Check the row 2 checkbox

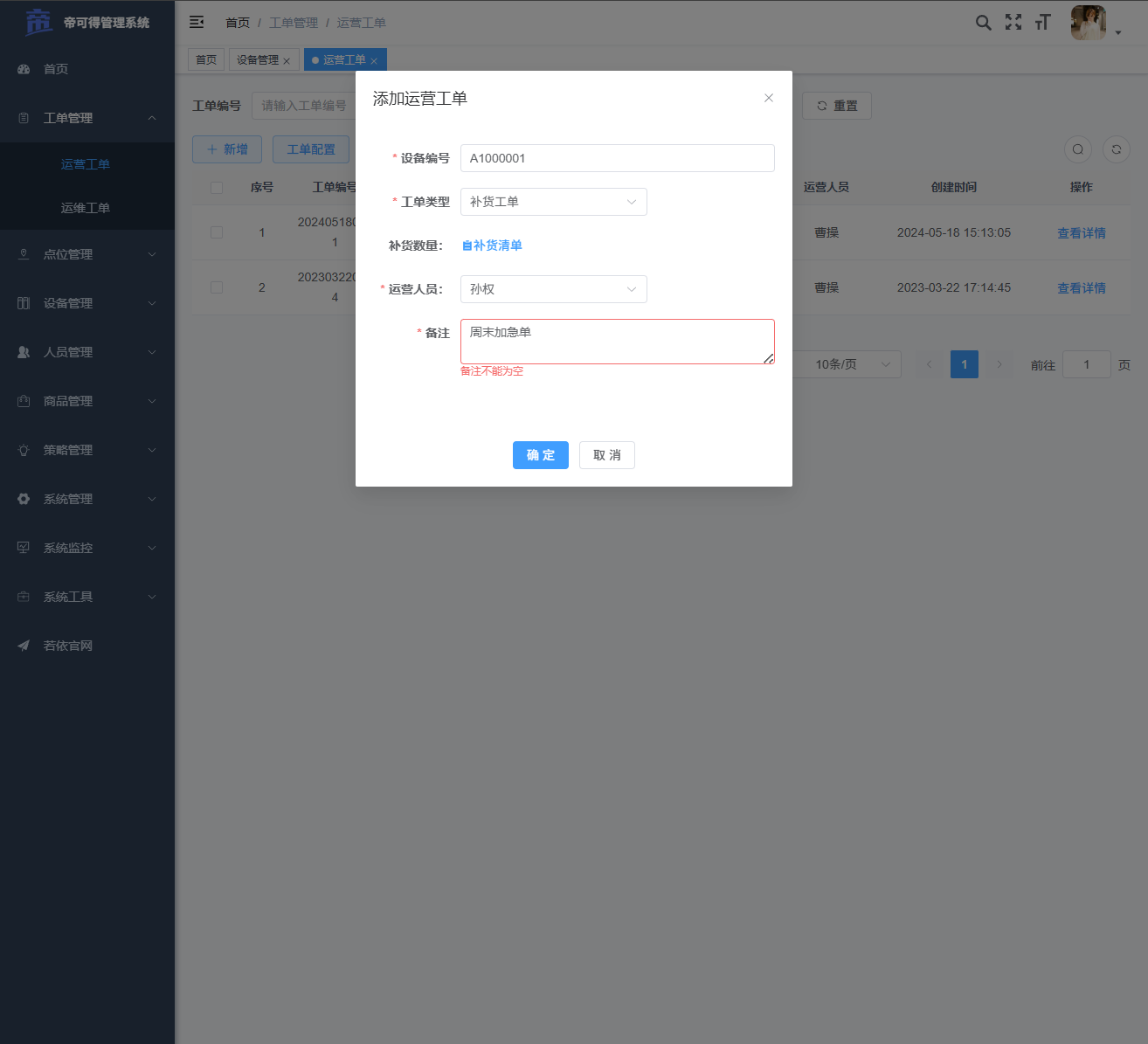click(217, 287)
